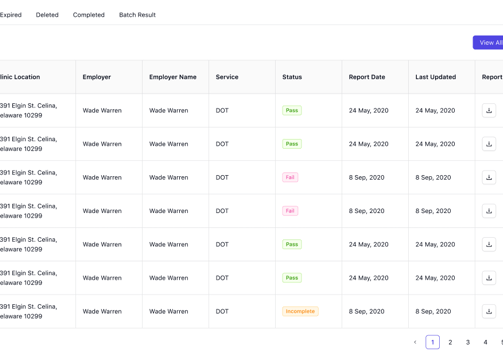503x360 pixels.
Task: Select the Incomplete row's 8 Sep, 2020 report date
Action: point(367,311)
